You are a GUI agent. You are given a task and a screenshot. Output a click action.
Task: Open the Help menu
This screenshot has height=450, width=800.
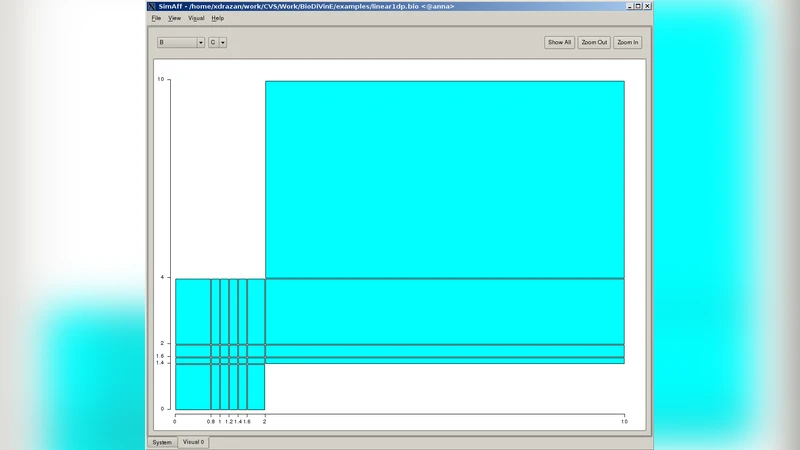(x=217, y=18)
